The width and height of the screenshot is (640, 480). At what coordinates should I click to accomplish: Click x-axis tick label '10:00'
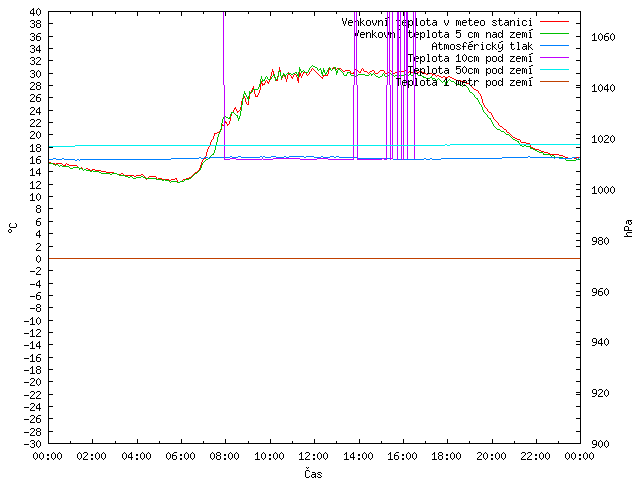click(269, 456)
